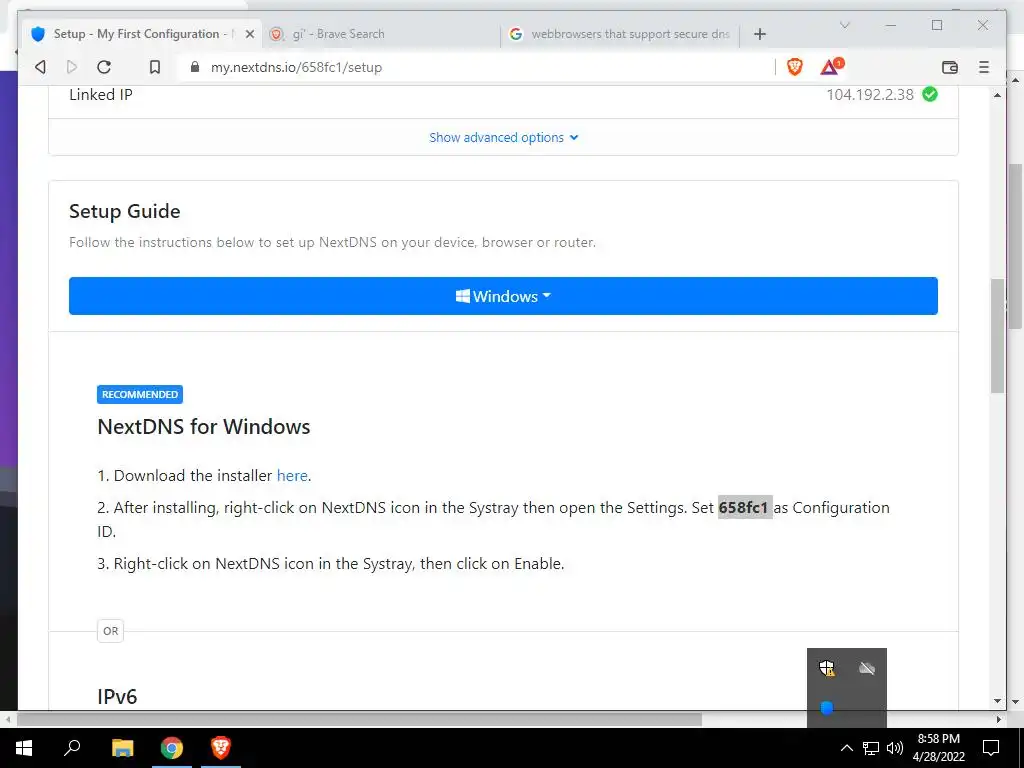Switch to the webbrowsers that support secure dns tab

(620, 34)
